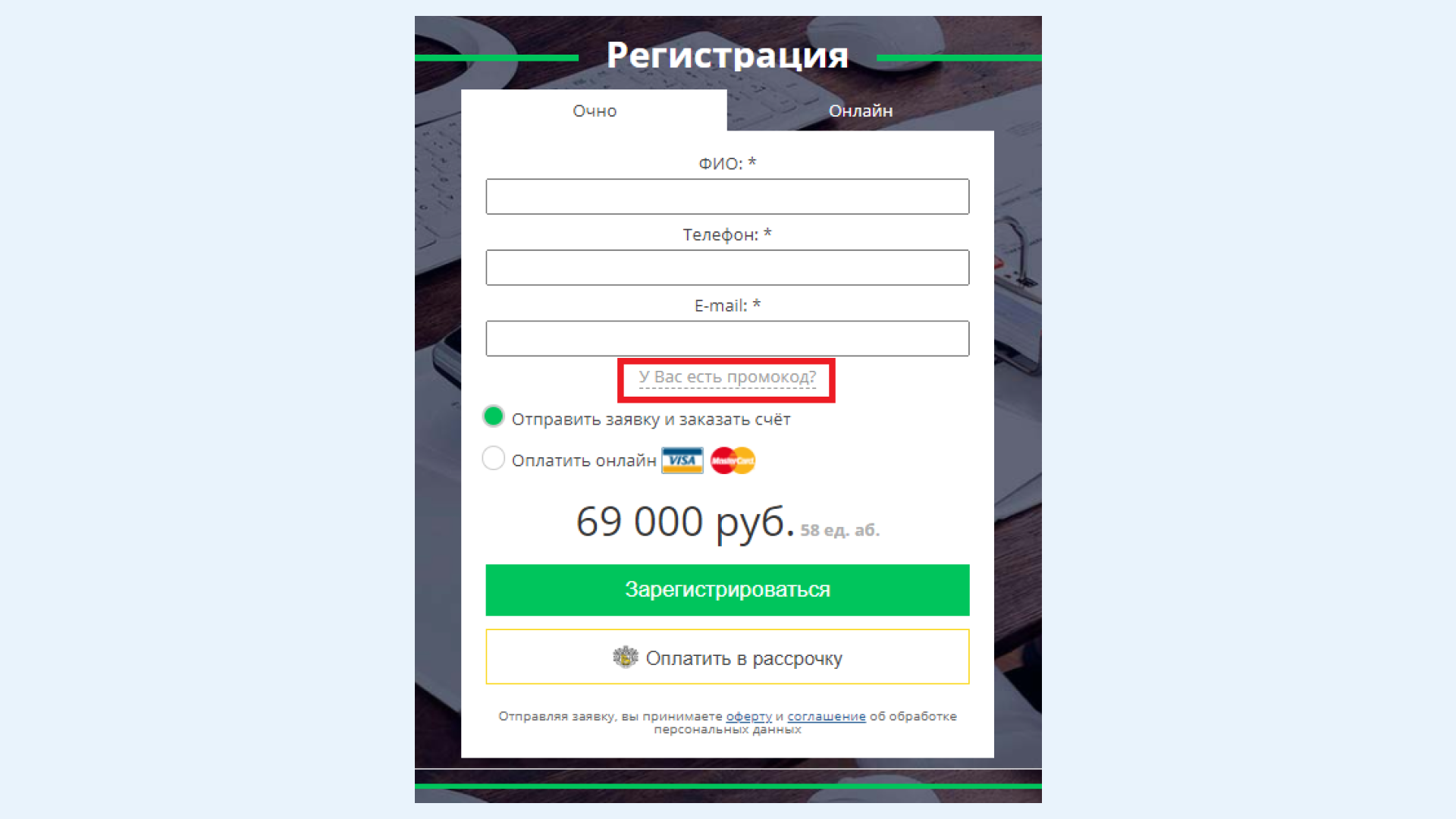Click the MasterCard logo icon

point(733,460)
